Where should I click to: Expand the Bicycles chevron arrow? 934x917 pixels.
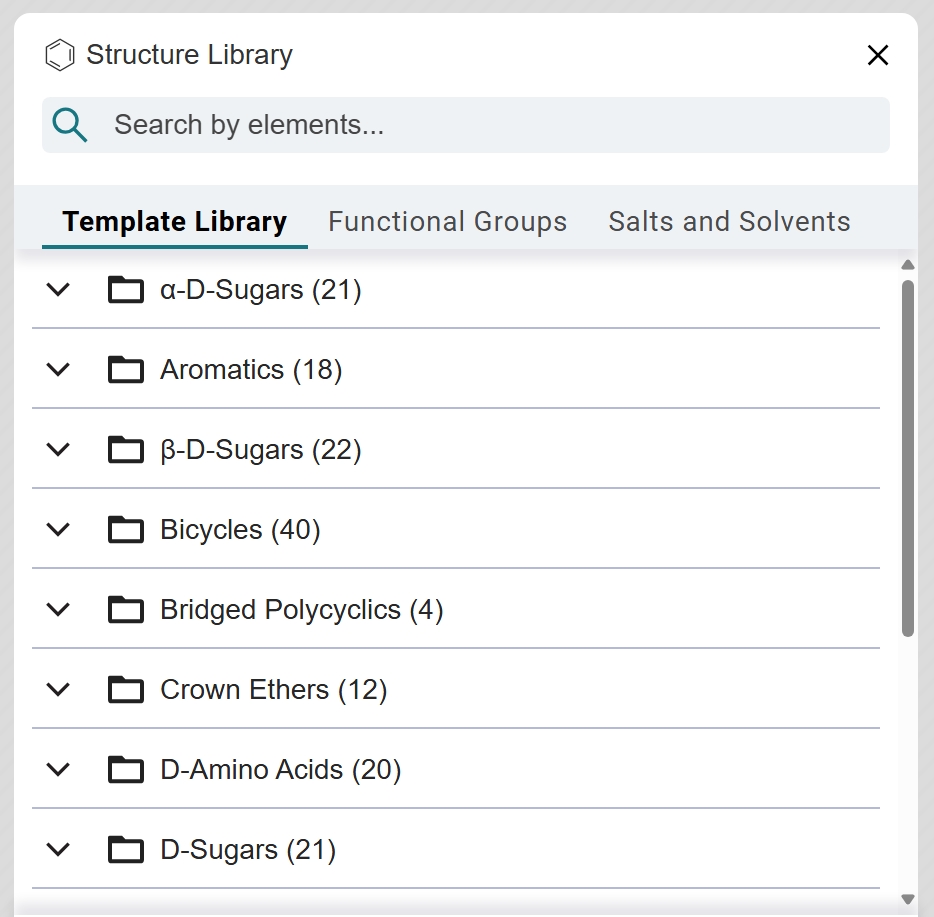click(59, 530)
